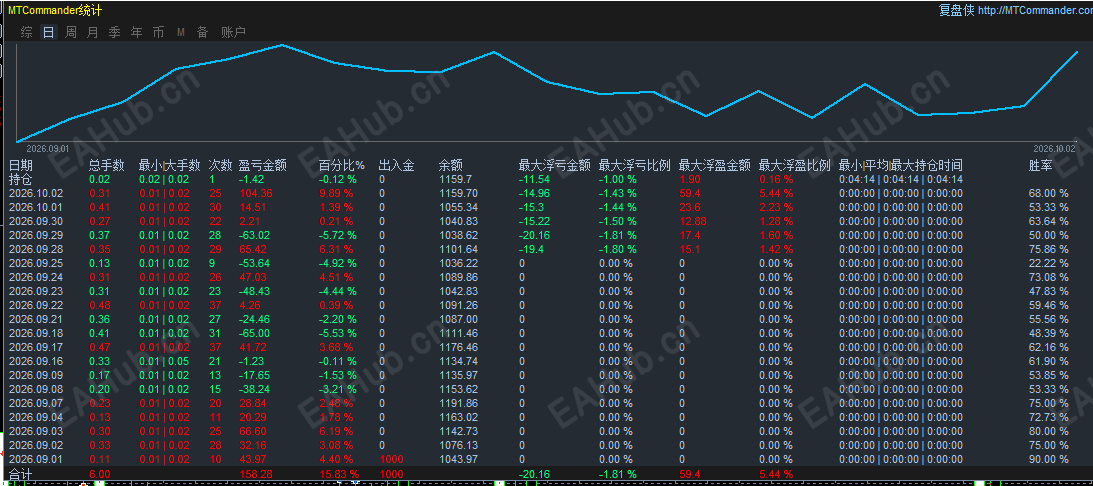
Task: Select the M tab
Action: pos(181,32)
